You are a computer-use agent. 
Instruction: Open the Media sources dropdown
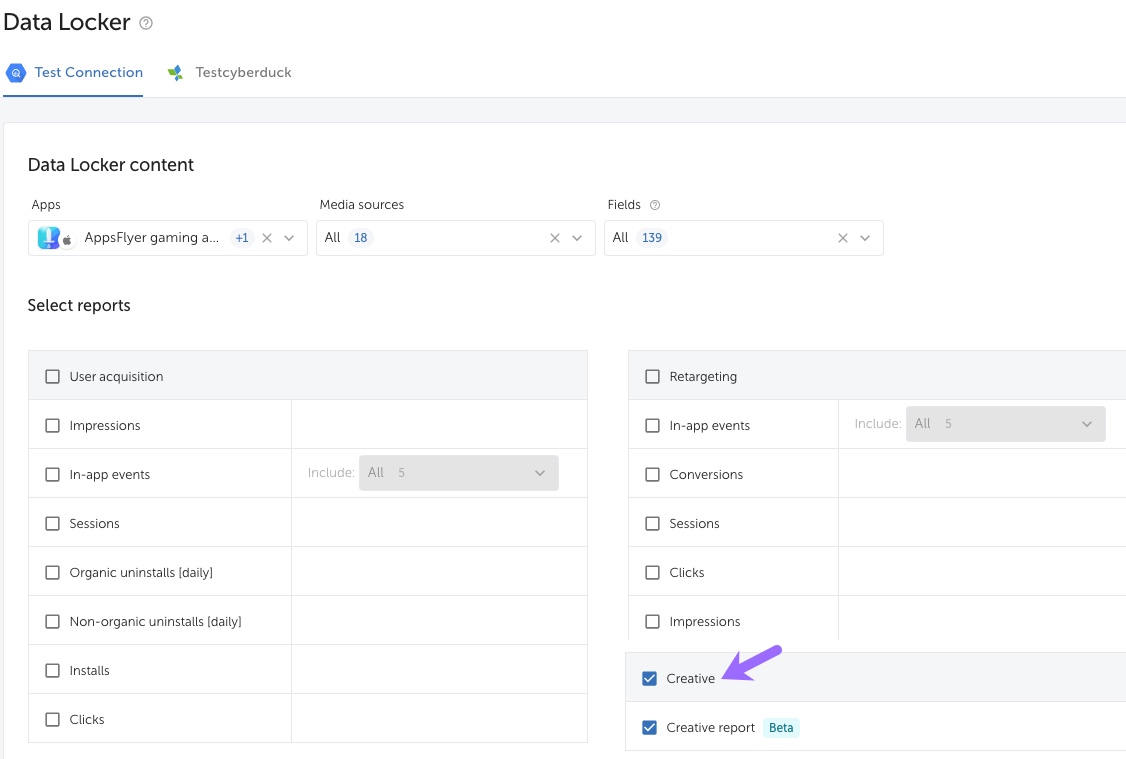577,238
